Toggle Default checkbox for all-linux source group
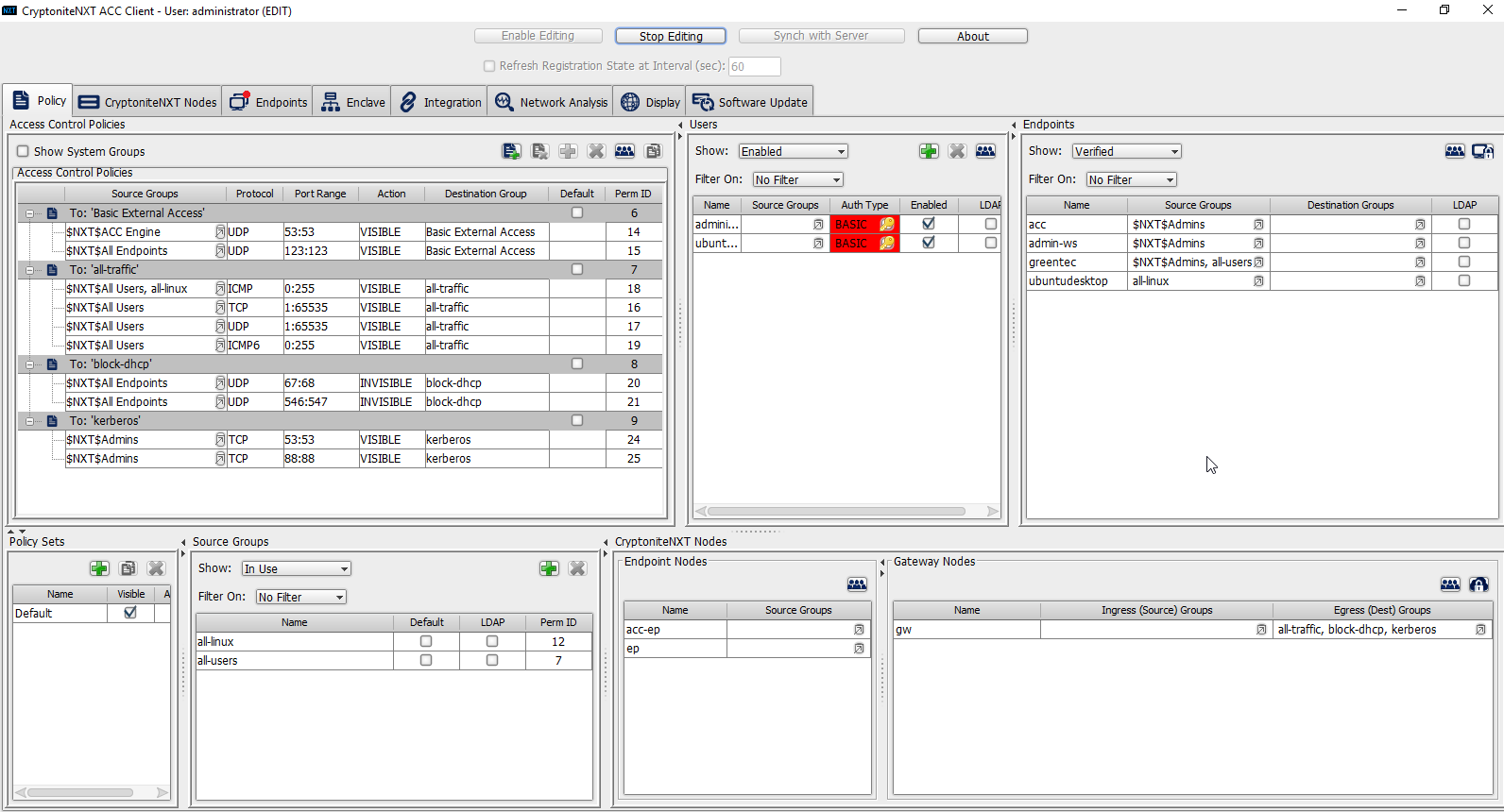The image size is (1504, 812). click(x=426, y=642)
